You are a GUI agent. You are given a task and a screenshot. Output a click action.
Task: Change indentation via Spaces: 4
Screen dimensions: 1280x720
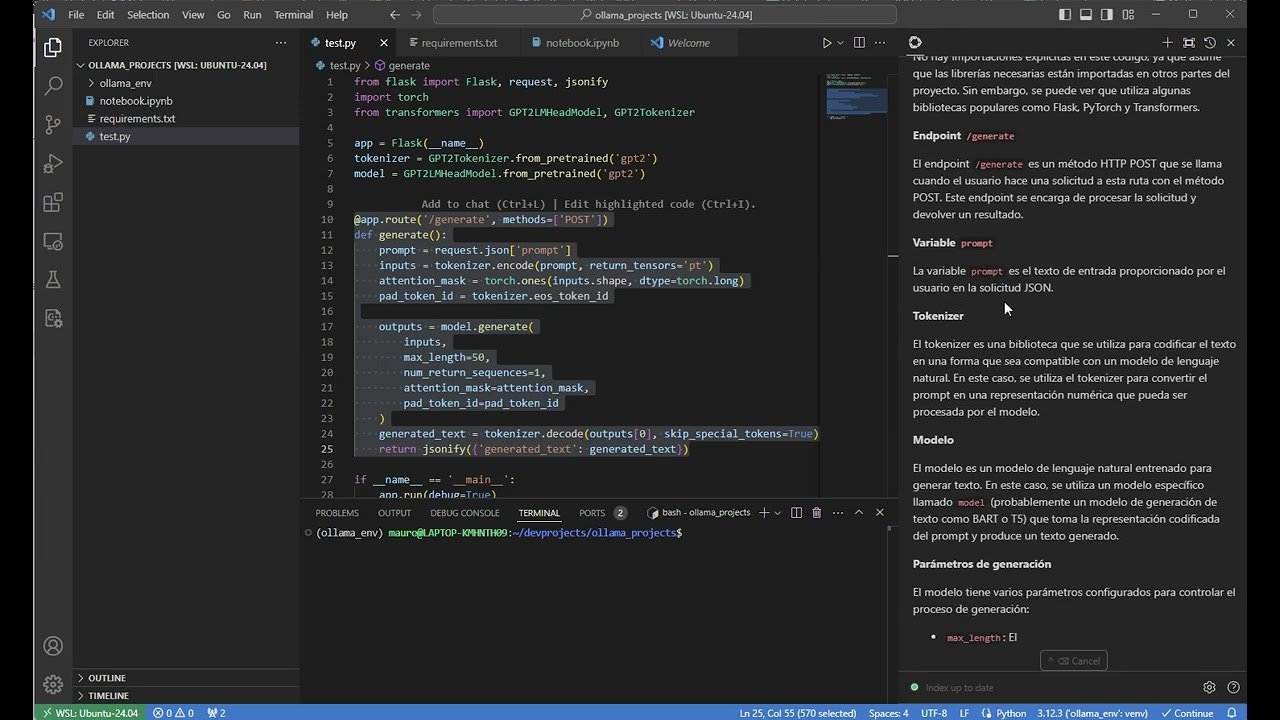[x=889, y=713]
